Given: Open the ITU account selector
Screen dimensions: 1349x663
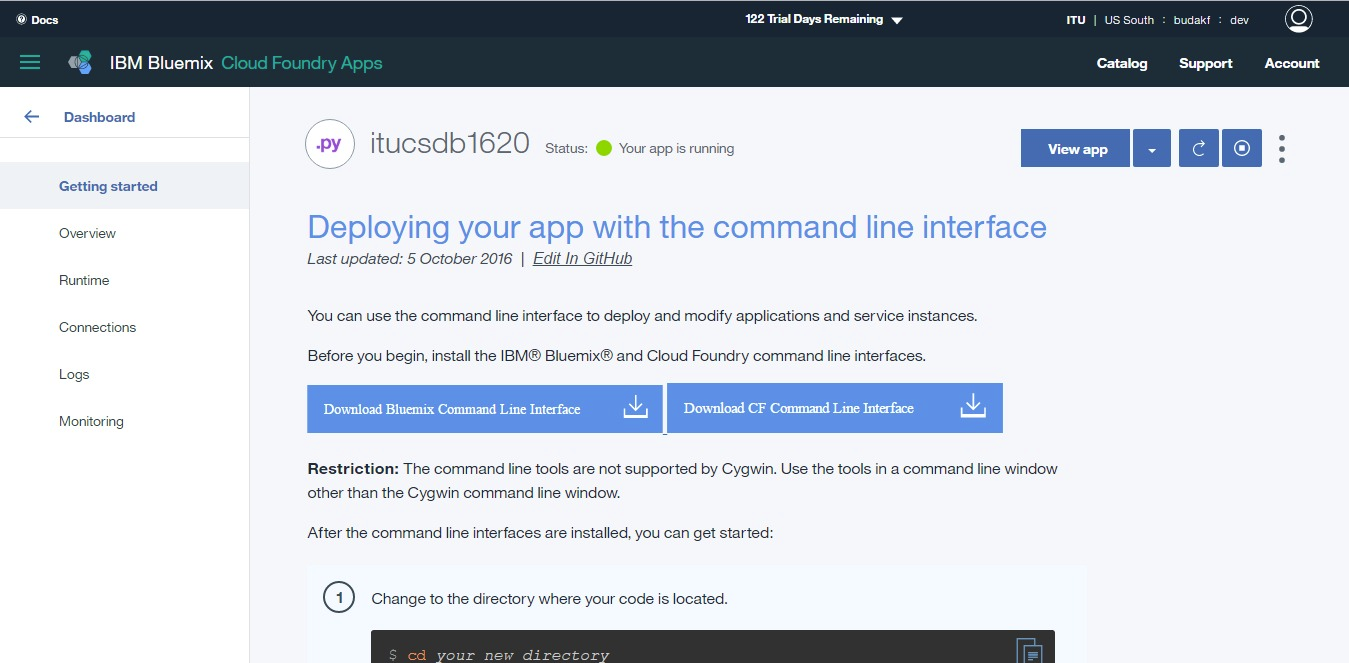Looking at the screenshot, I should (x=1076, y=20).
